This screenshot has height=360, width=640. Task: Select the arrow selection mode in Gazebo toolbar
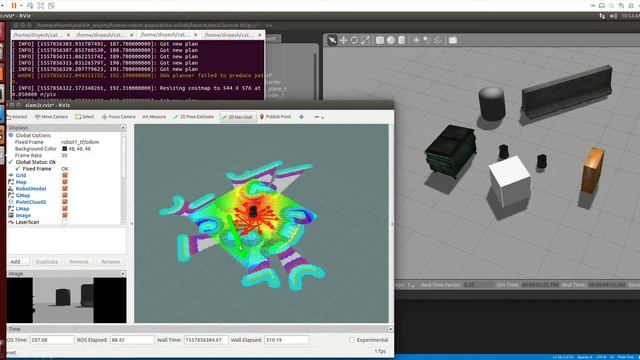[332, 40]
